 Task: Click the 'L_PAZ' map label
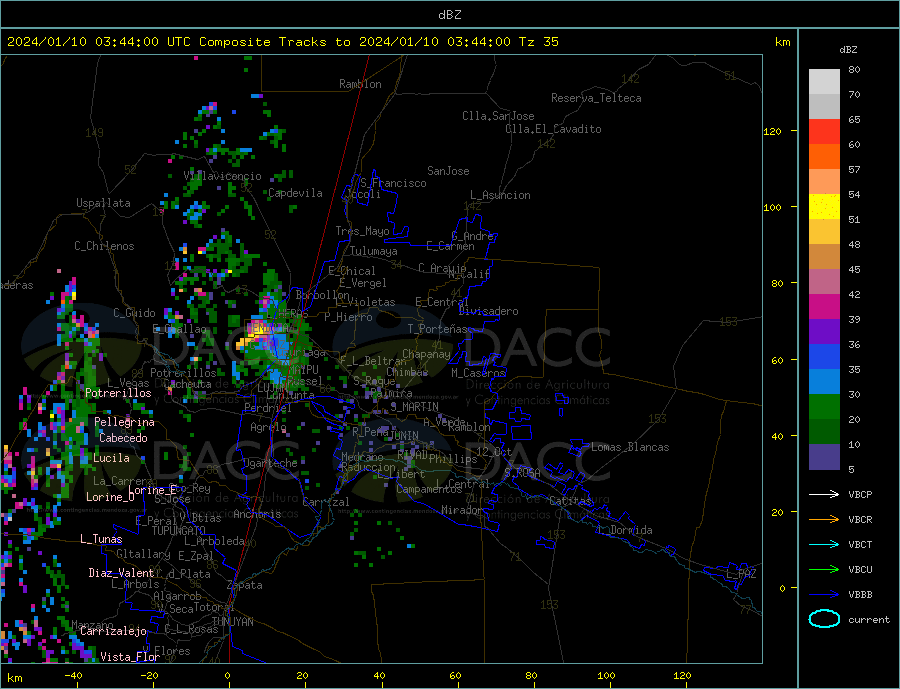[x=741, y=574]
